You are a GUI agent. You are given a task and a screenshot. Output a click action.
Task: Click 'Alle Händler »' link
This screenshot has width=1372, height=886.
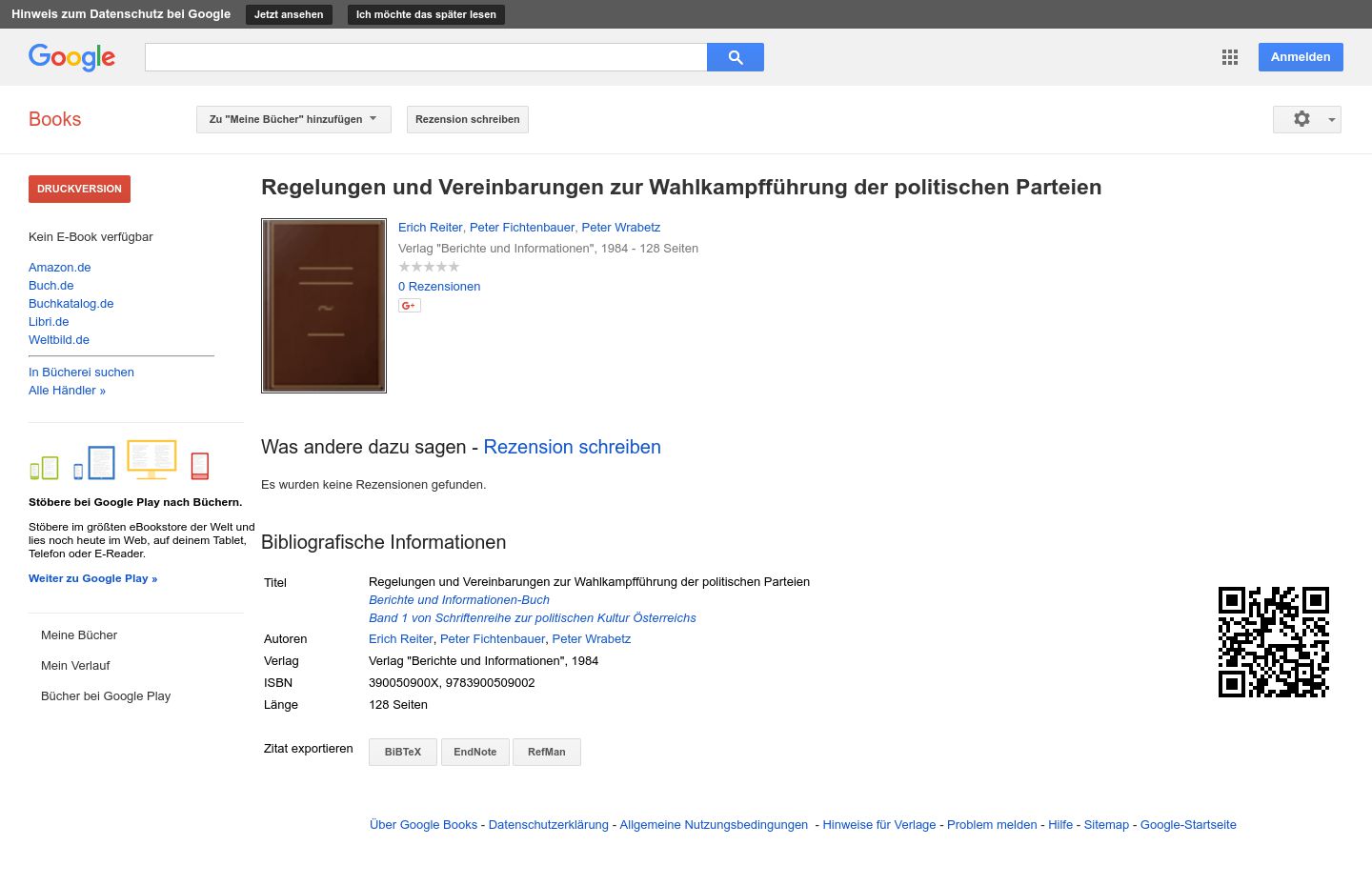pos(67,391)
